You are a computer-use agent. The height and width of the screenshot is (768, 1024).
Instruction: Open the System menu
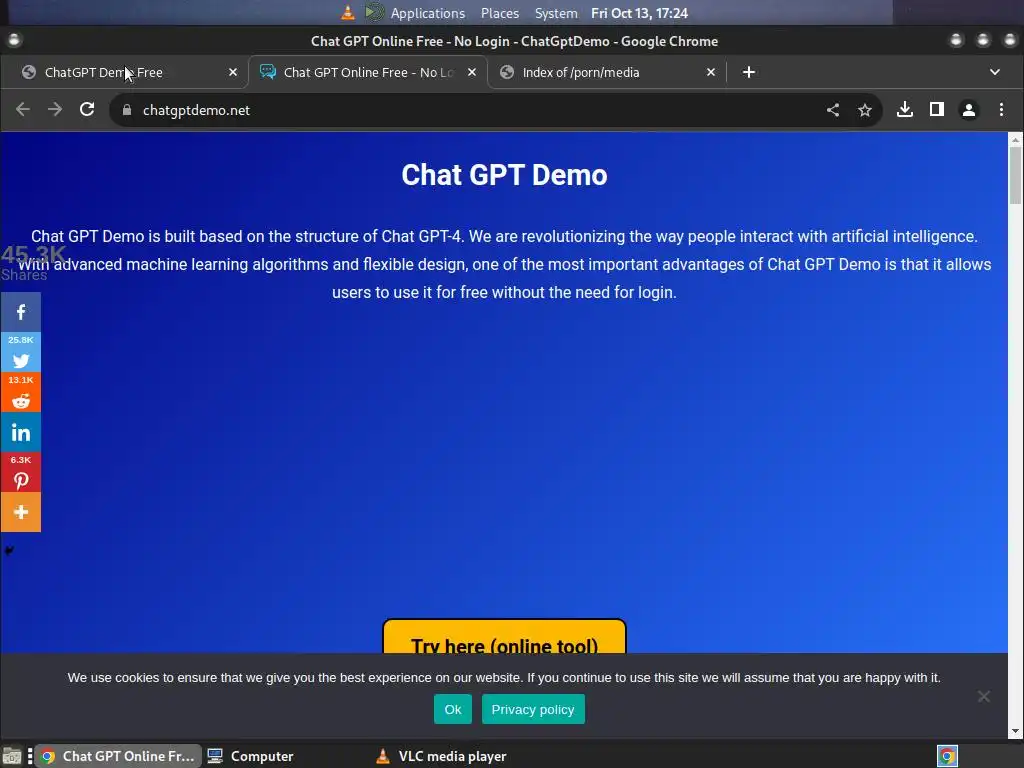coord(556,13)
